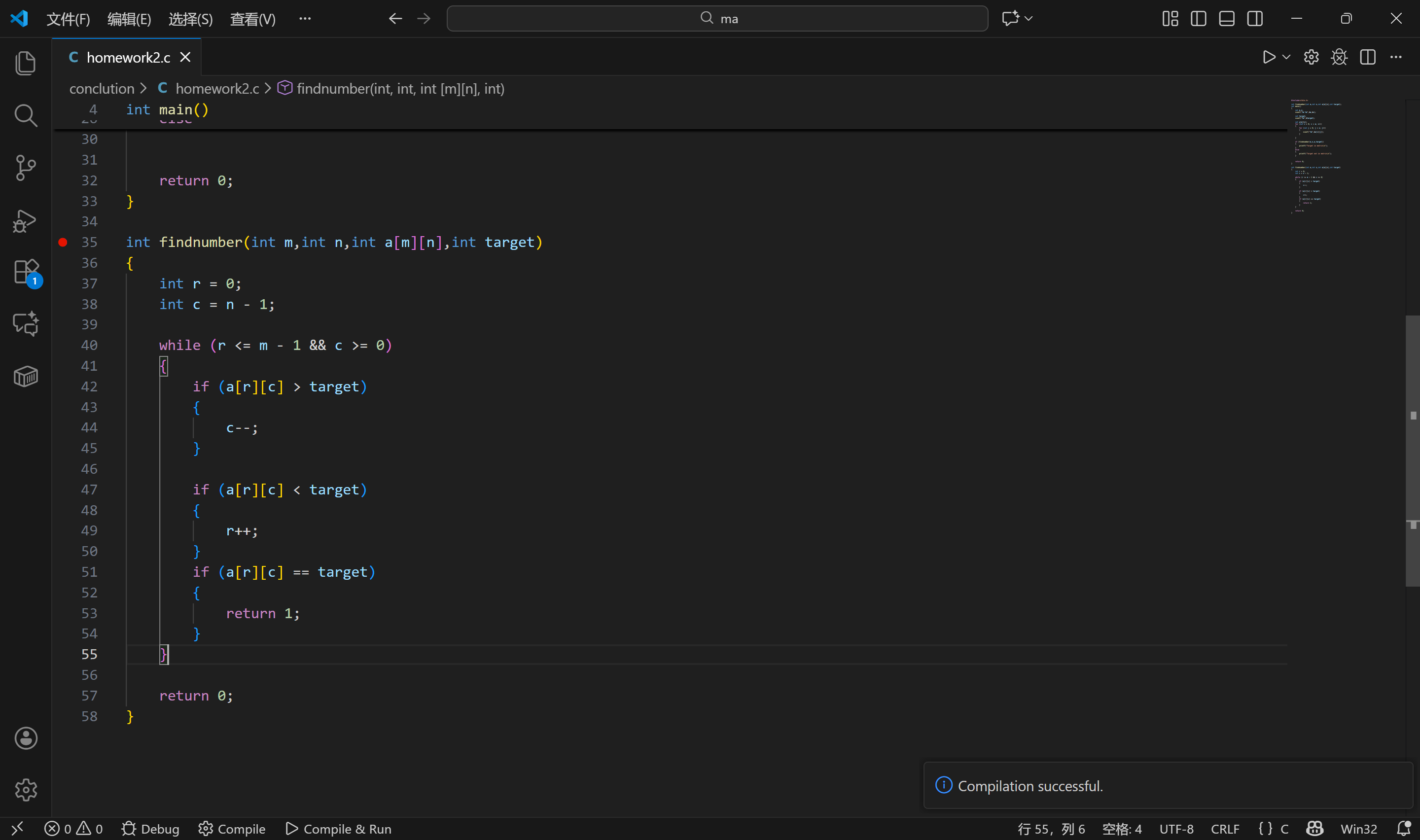Click the debug bug icon in editor toolbar
The image size is (1420, 840).
pos(1339,57)
